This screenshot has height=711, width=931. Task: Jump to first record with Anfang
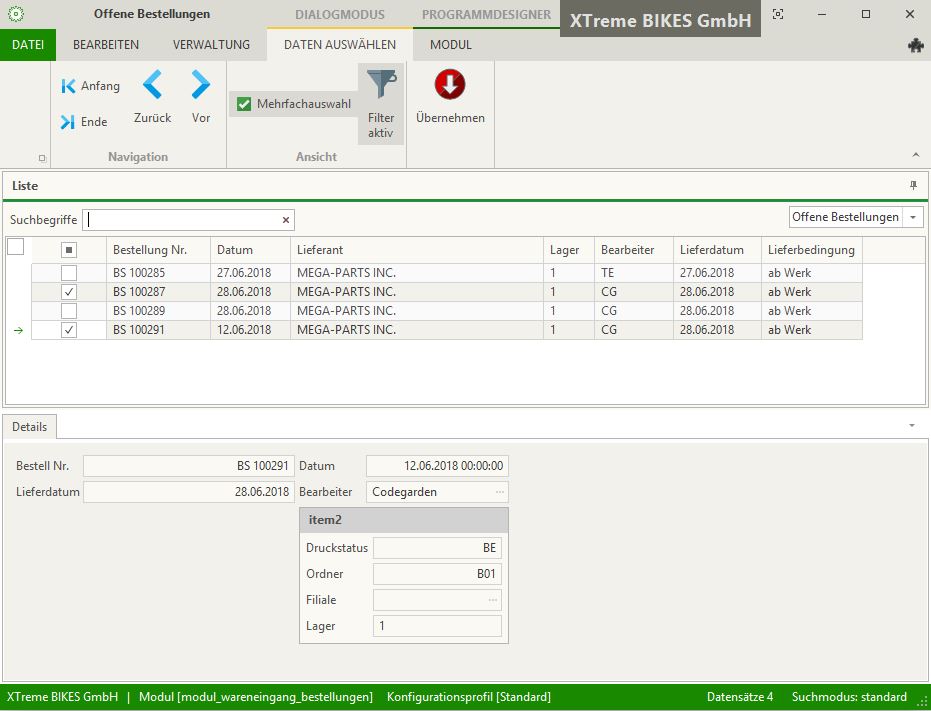[90, 87]
